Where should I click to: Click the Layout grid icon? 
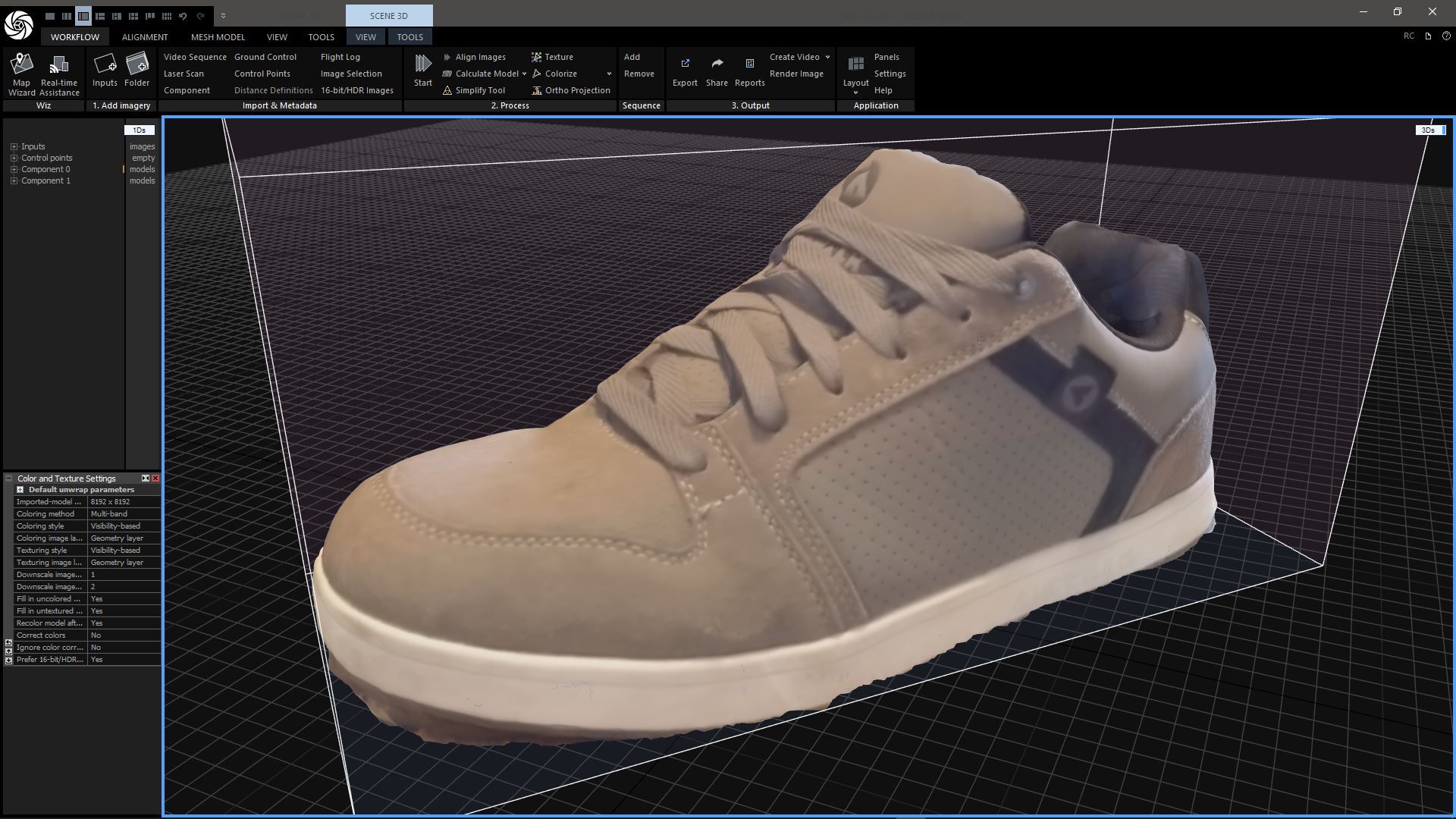coord(855,64)
